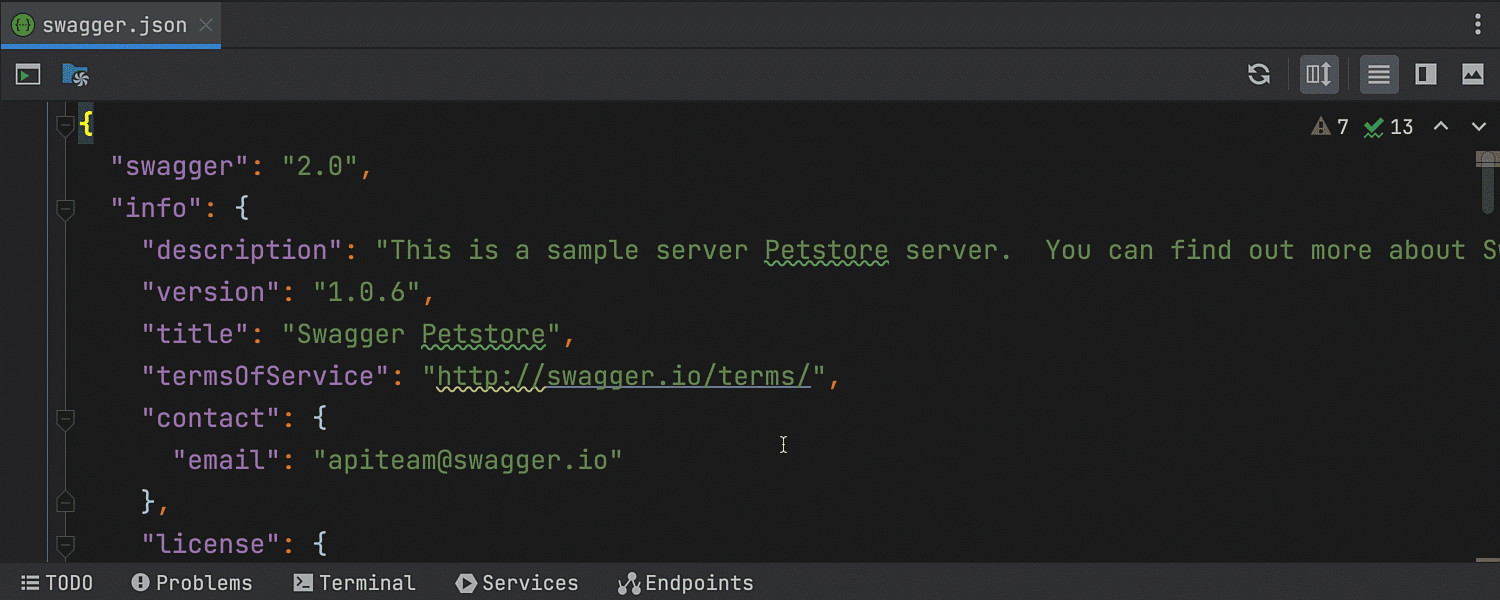Viewport: 1500px width, 600px height.
Task: Go to the next highlighted problem
Action: click(x=1479, y=127)
